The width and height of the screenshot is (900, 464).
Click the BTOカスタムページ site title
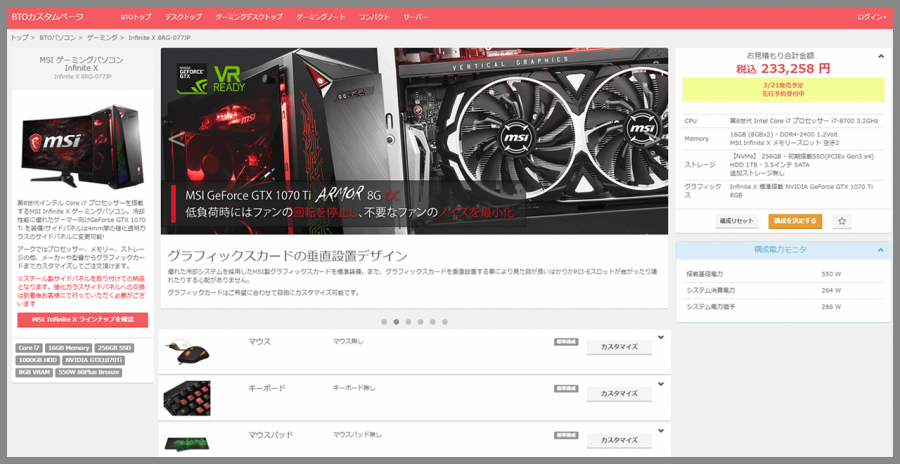tap(47, 17)
